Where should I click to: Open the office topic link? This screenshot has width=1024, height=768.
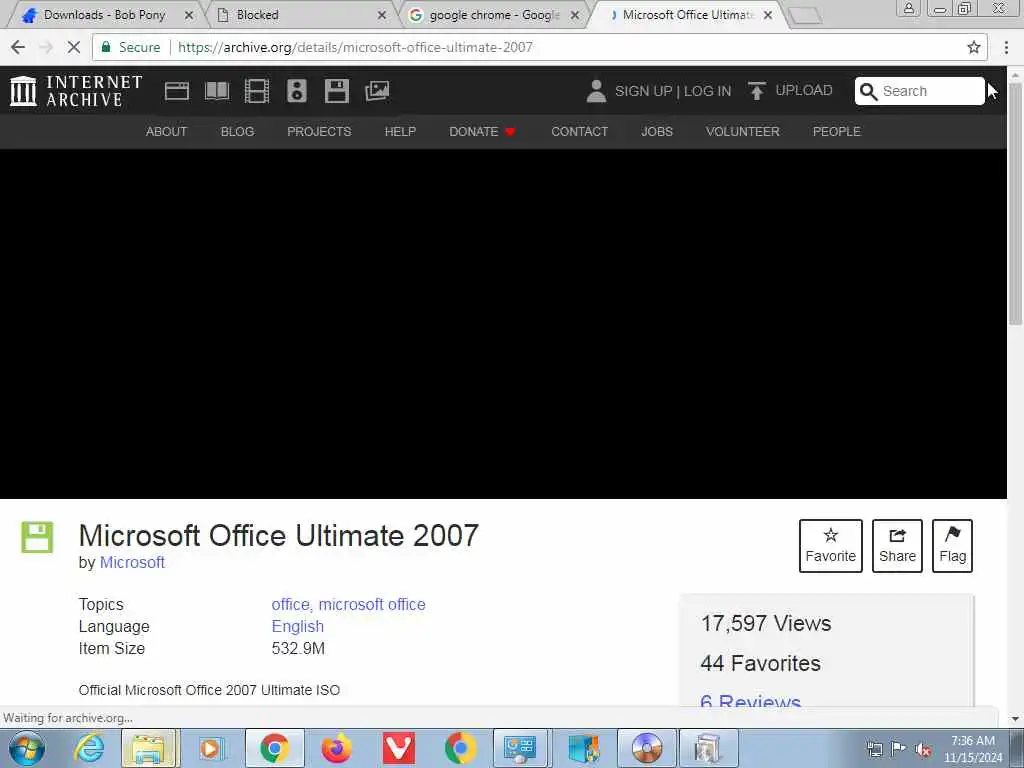pyautogui.click(x=291, y=605)
